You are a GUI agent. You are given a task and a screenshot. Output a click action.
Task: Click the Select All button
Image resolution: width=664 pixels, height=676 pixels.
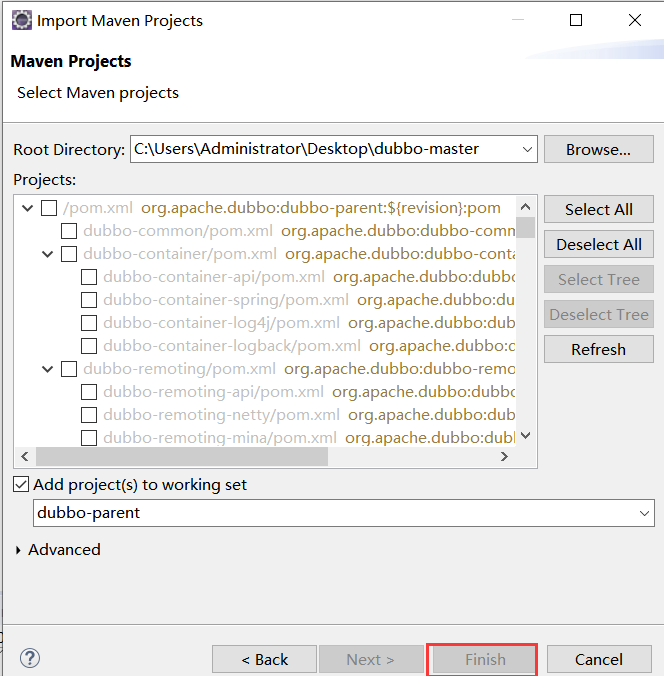[x=598, y=209]
